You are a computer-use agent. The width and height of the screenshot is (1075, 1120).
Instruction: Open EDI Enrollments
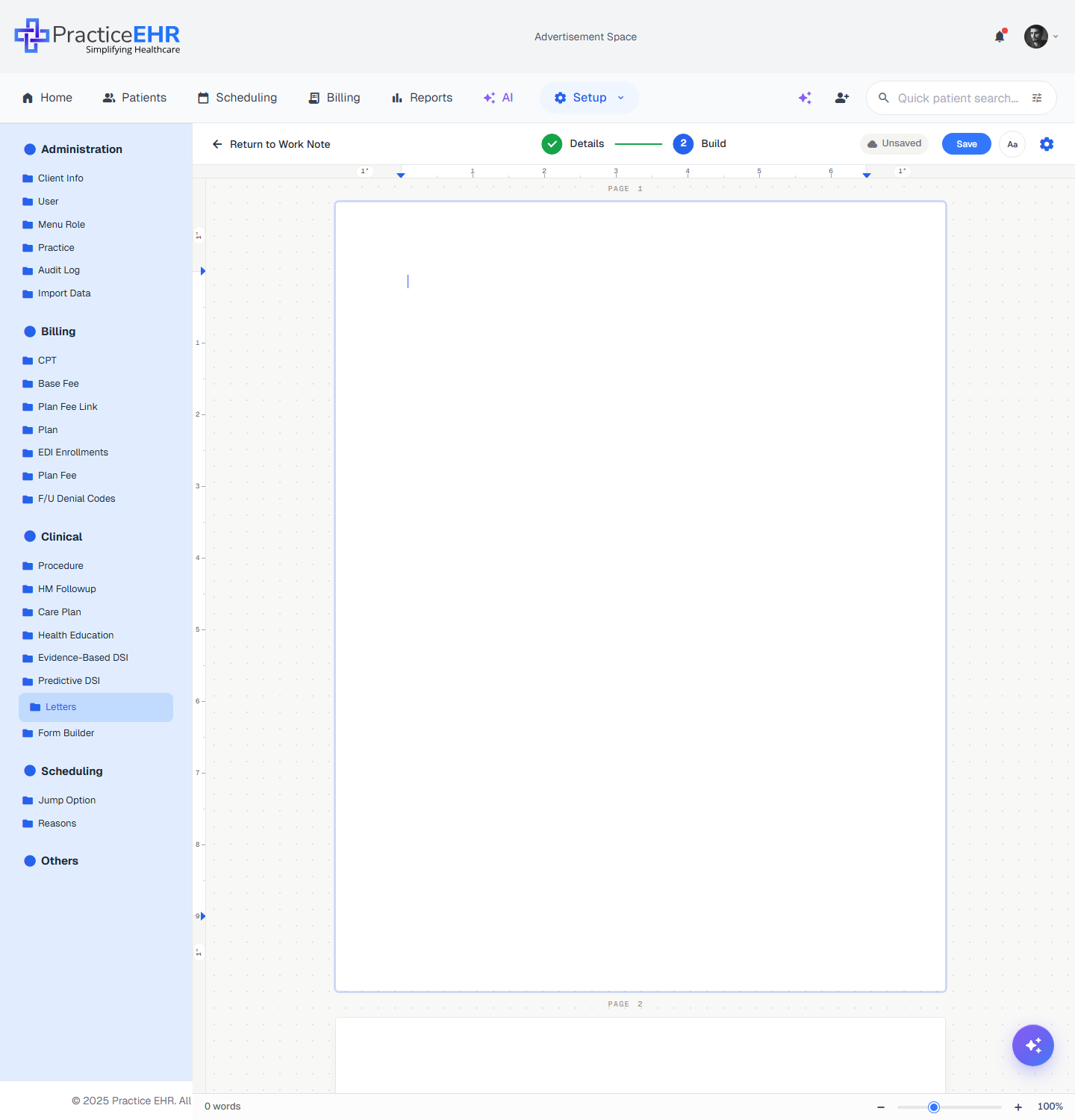point(73,452)
